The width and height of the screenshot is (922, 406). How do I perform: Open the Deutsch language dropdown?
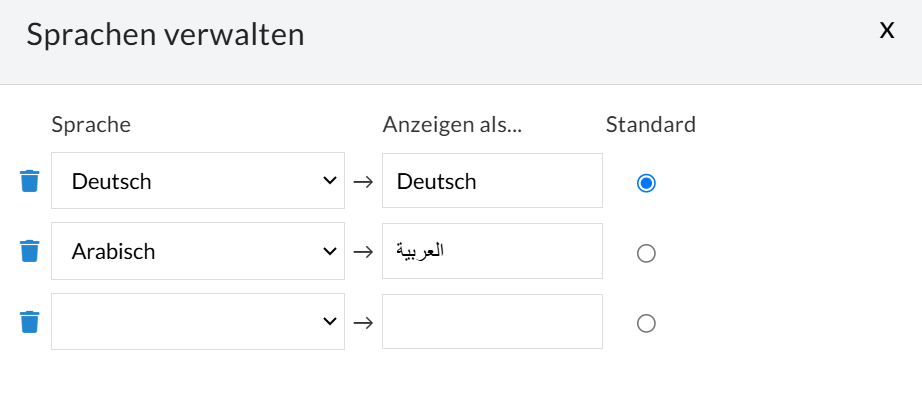pos(198,181)
